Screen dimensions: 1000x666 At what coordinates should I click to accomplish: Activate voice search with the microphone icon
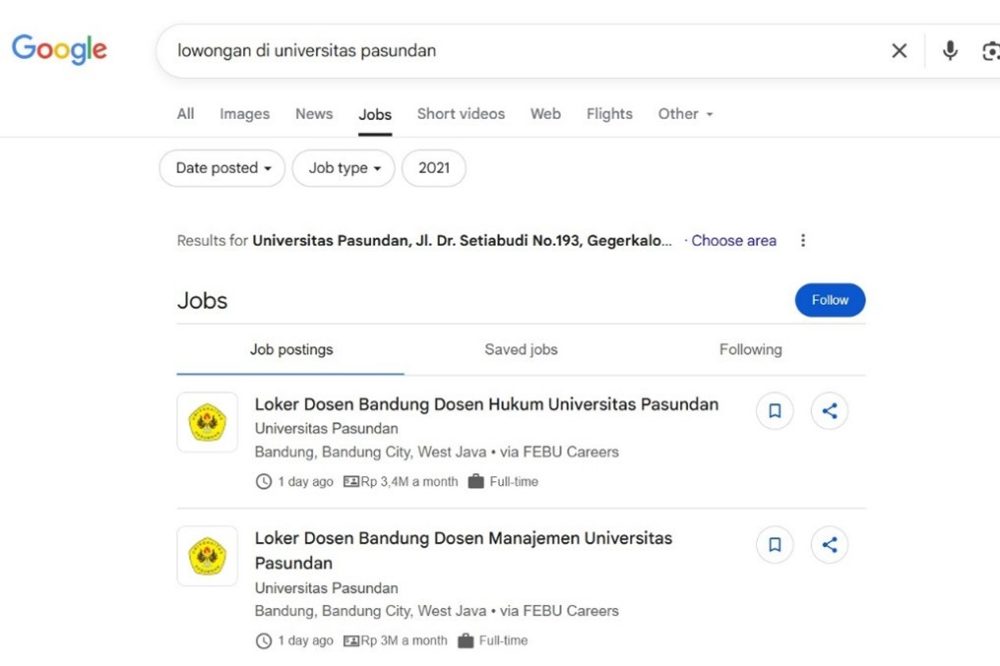coord(949,50)
